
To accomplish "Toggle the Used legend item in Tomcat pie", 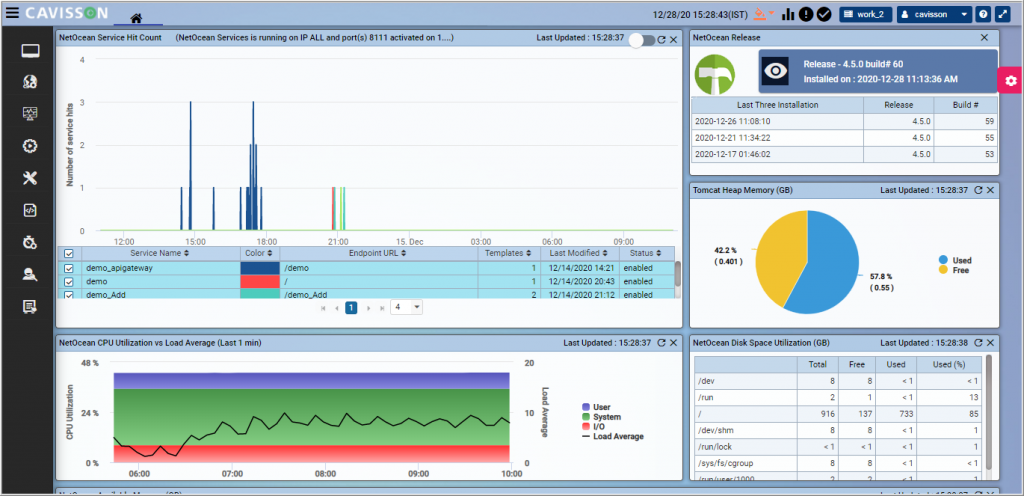I will pyautogui.click(x=953, y=260).
